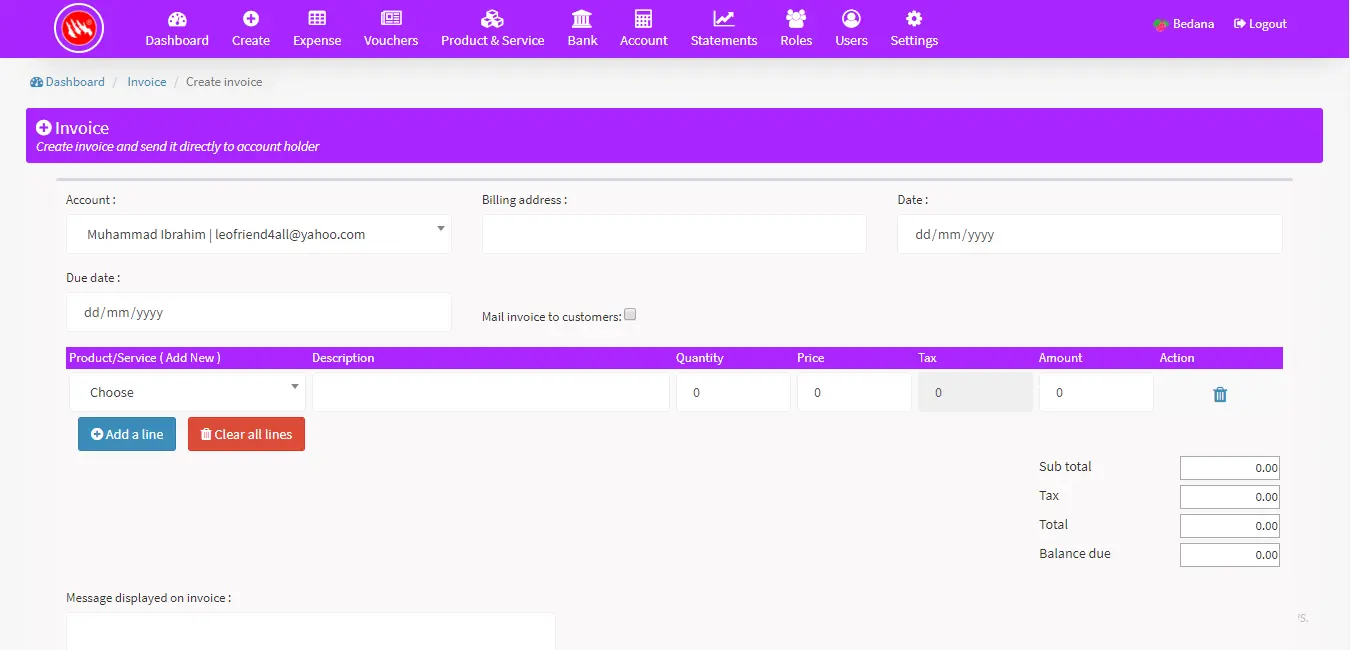
Task: Go to the Vouchers page
Action: [391, 29]
